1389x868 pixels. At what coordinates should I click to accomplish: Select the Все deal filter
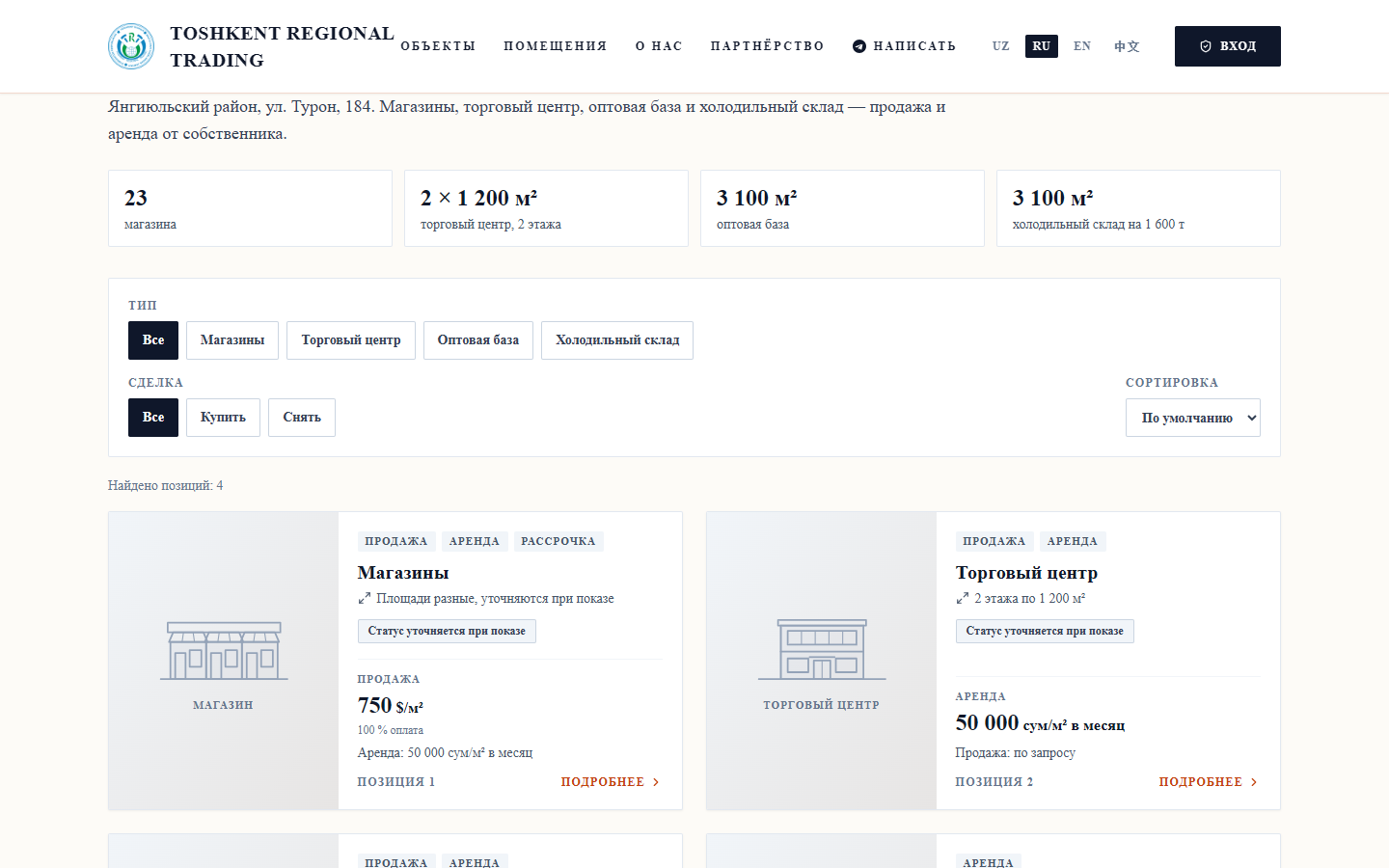pos(153,418)
